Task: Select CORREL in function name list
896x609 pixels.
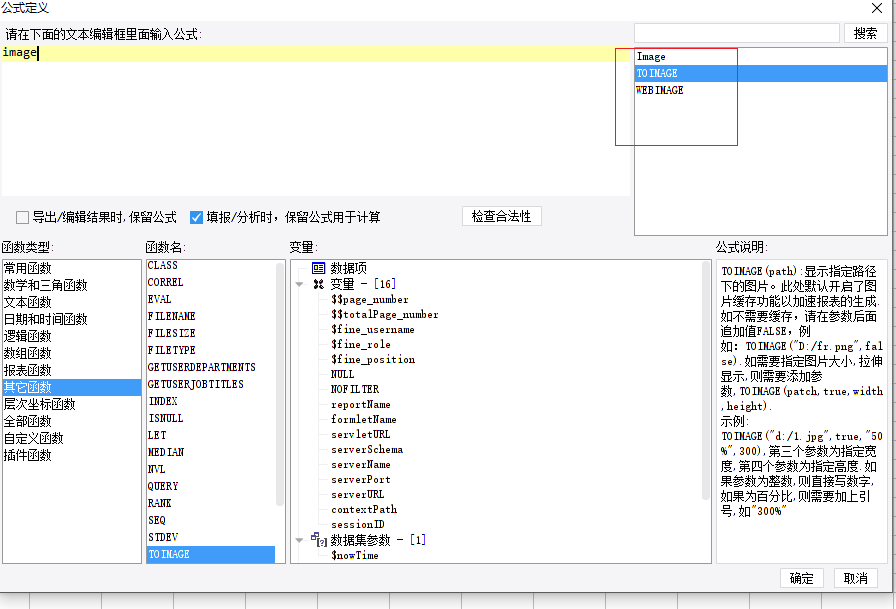Action: (x=211, y=282)
